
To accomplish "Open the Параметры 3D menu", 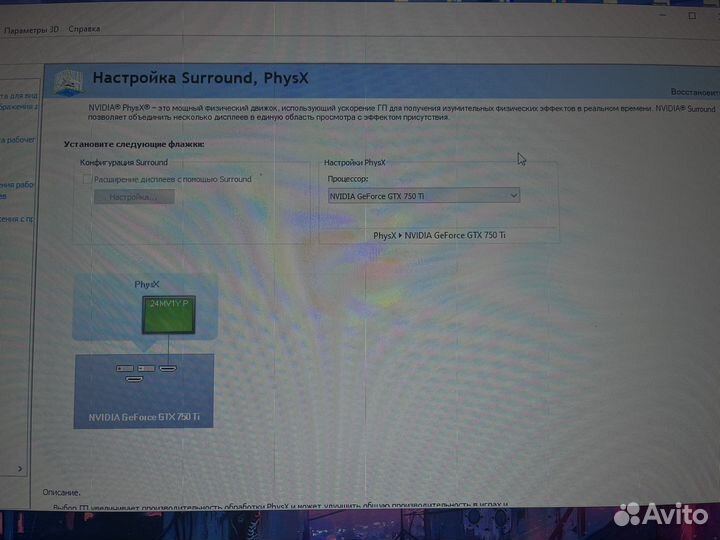I will (x=32, y=29).
